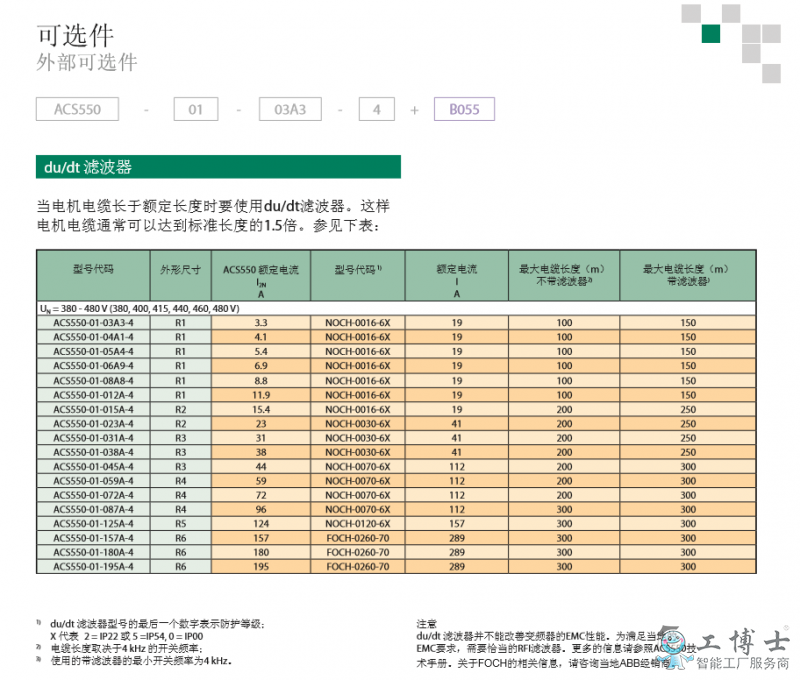The width and height of the screenshot is (800, 680).
Task: Select model code "ACS550-01-072A-4"
Action: click(x=93, y=495)
